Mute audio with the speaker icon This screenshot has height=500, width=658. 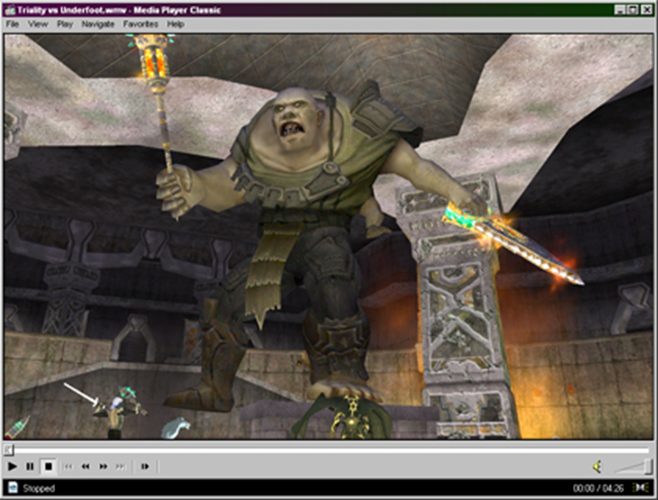point(598,466)
